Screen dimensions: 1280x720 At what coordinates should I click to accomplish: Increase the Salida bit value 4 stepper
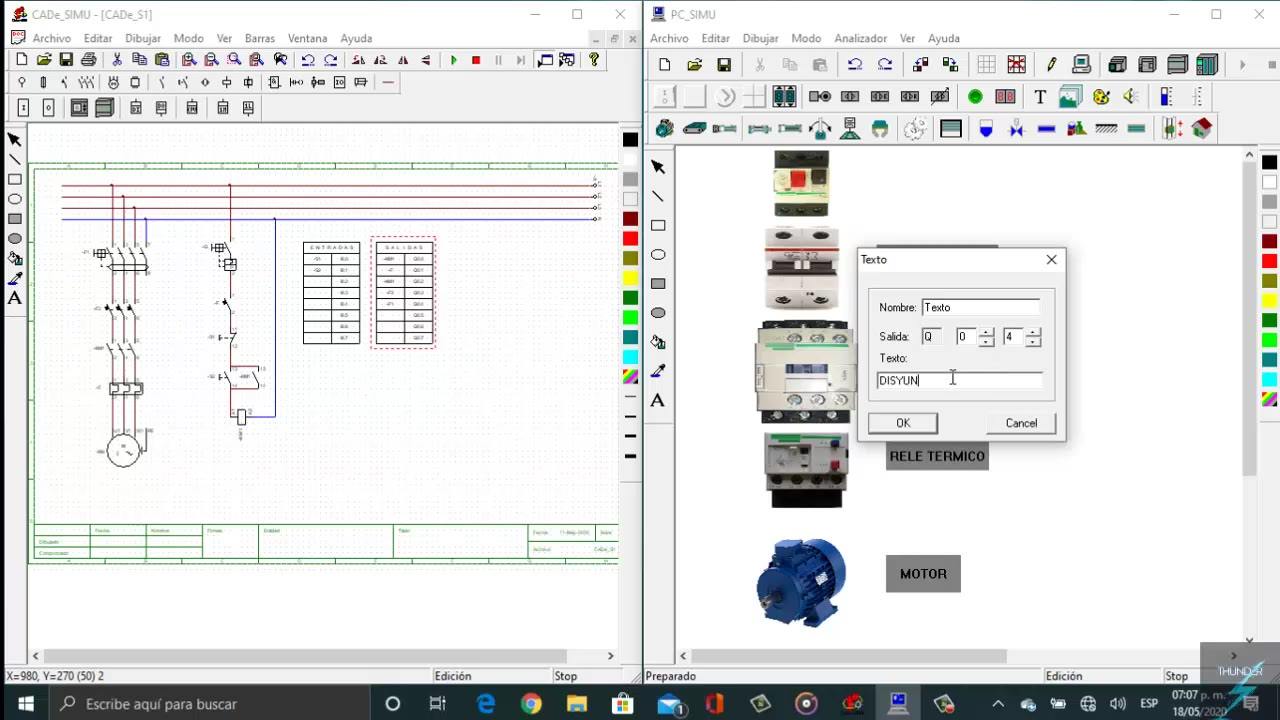[1033, 333]
